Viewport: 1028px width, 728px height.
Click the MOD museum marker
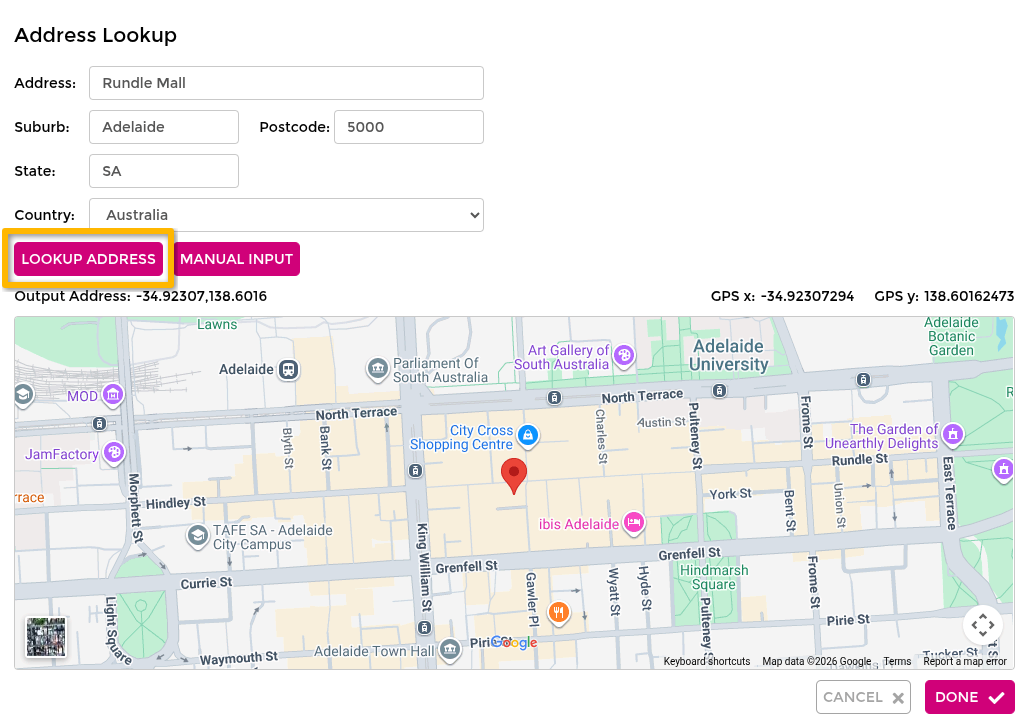point(113,395)
